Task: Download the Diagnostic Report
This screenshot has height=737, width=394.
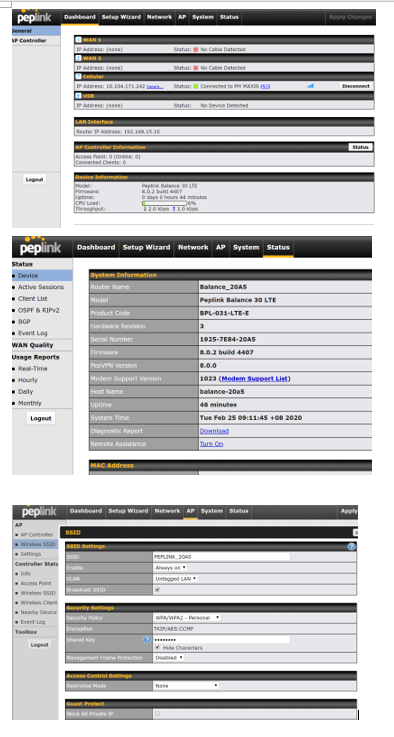Action: coord(214,431)
